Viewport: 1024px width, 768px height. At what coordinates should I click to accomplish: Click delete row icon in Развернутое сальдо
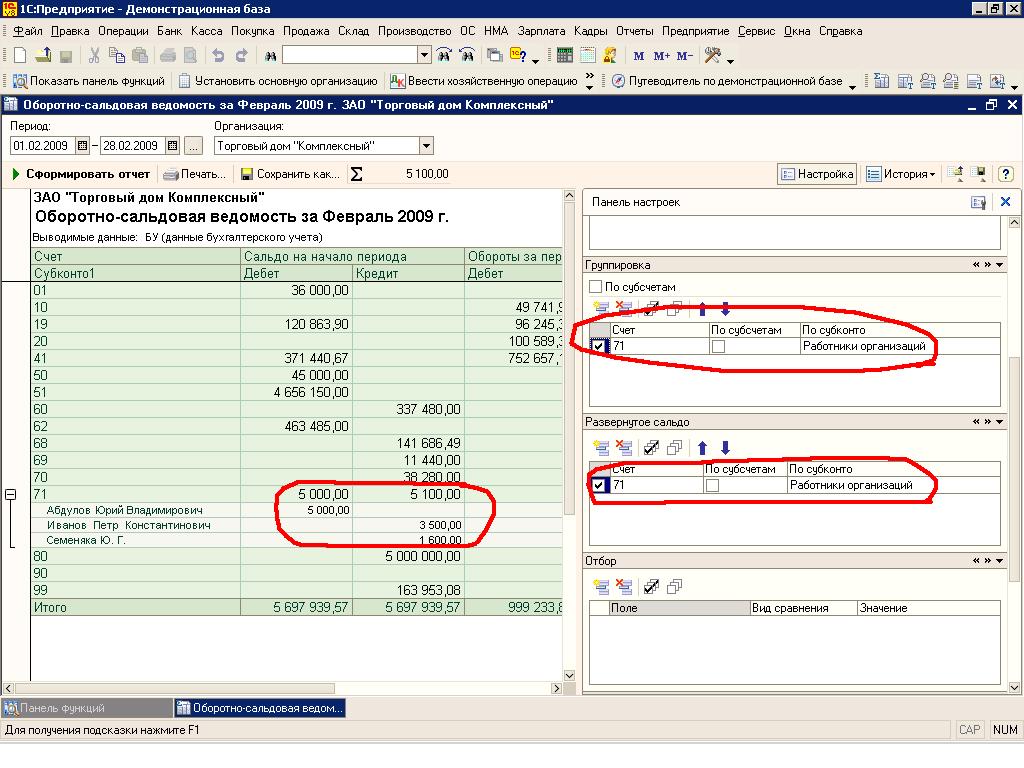pos(624,447)
